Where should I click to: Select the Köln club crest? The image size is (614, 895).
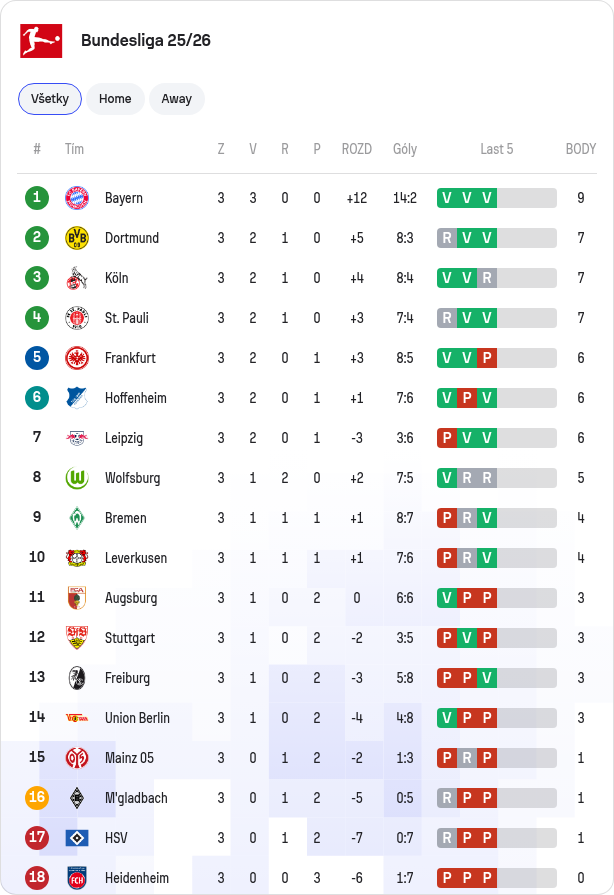[77, 278]
